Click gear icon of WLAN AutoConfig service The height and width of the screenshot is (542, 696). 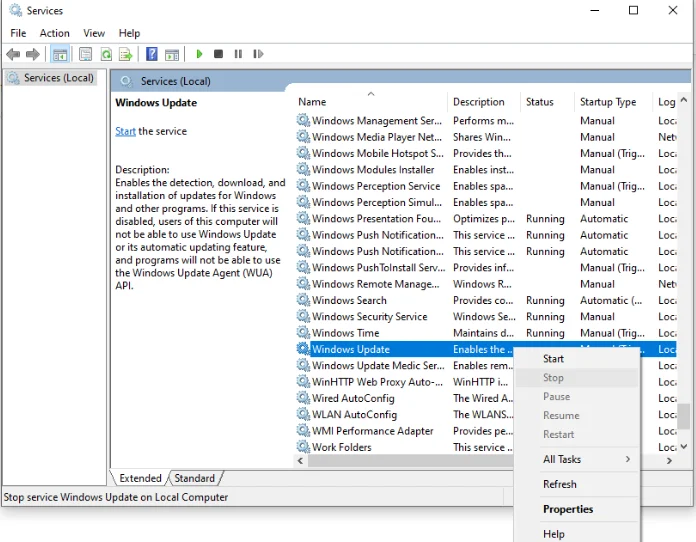coord(303,414)
